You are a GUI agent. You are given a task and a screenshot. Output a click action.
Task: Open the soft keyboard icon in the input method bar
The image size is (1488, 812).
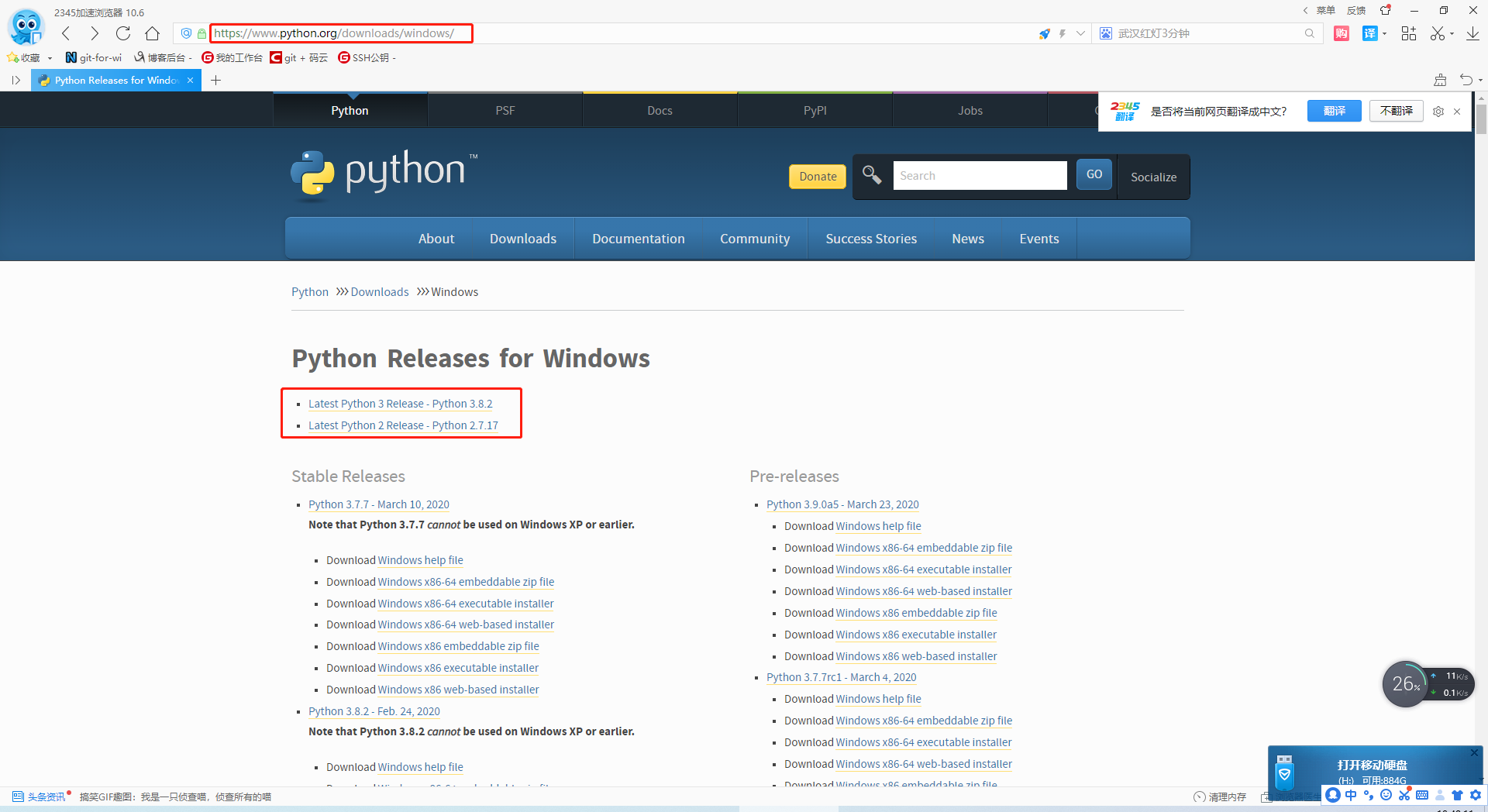[1422, 795]
